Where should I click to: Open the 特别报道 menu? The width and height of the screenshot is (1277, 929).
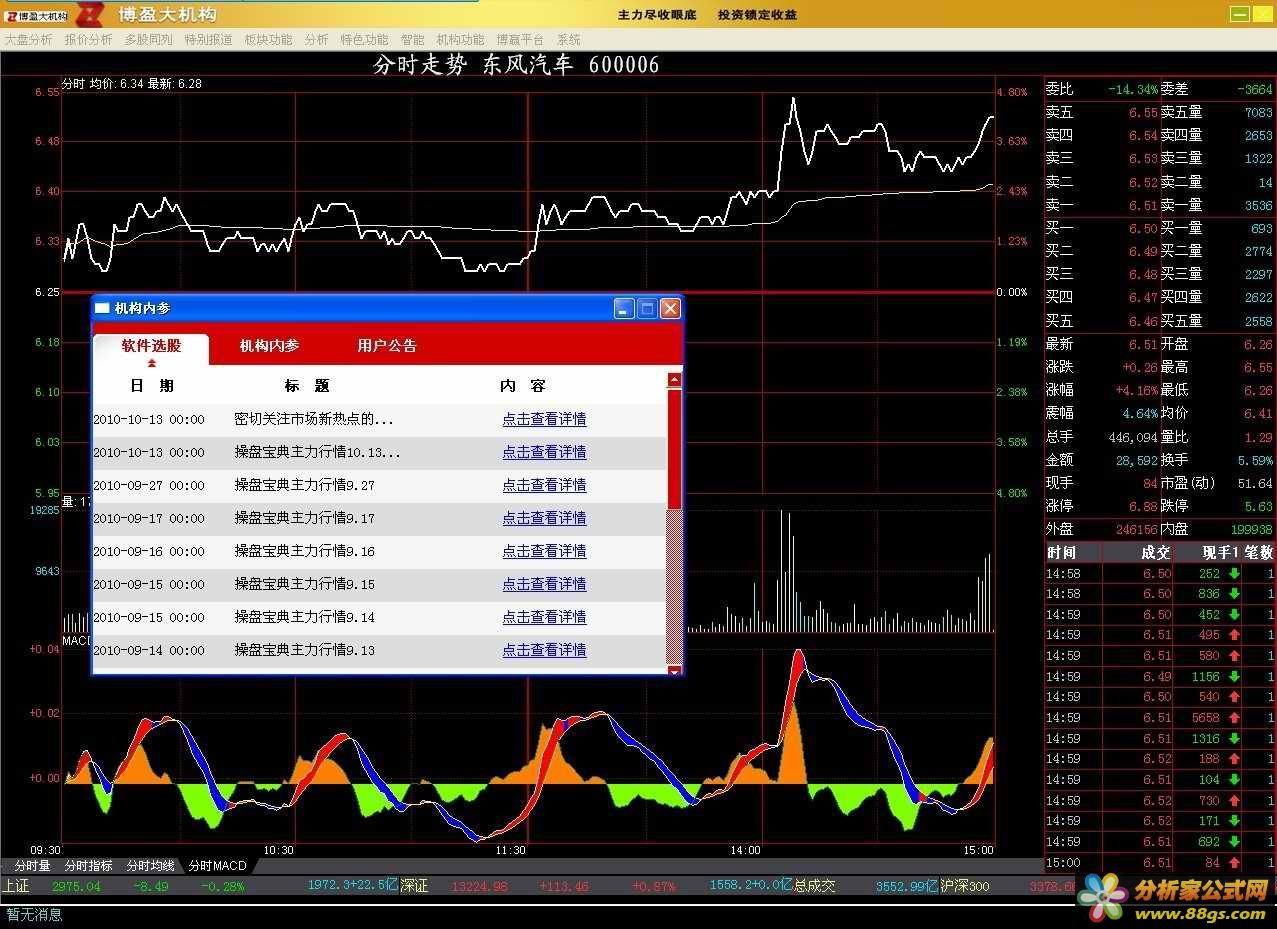click(208, 40)
